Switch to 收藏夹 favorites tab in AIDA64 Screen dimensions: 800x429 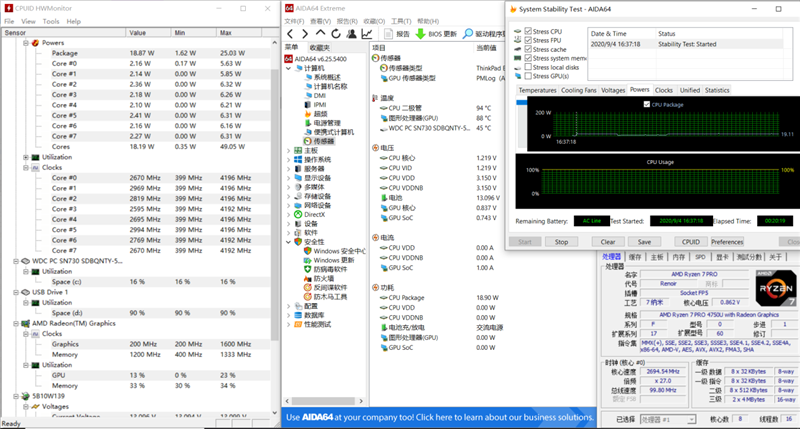320,48
